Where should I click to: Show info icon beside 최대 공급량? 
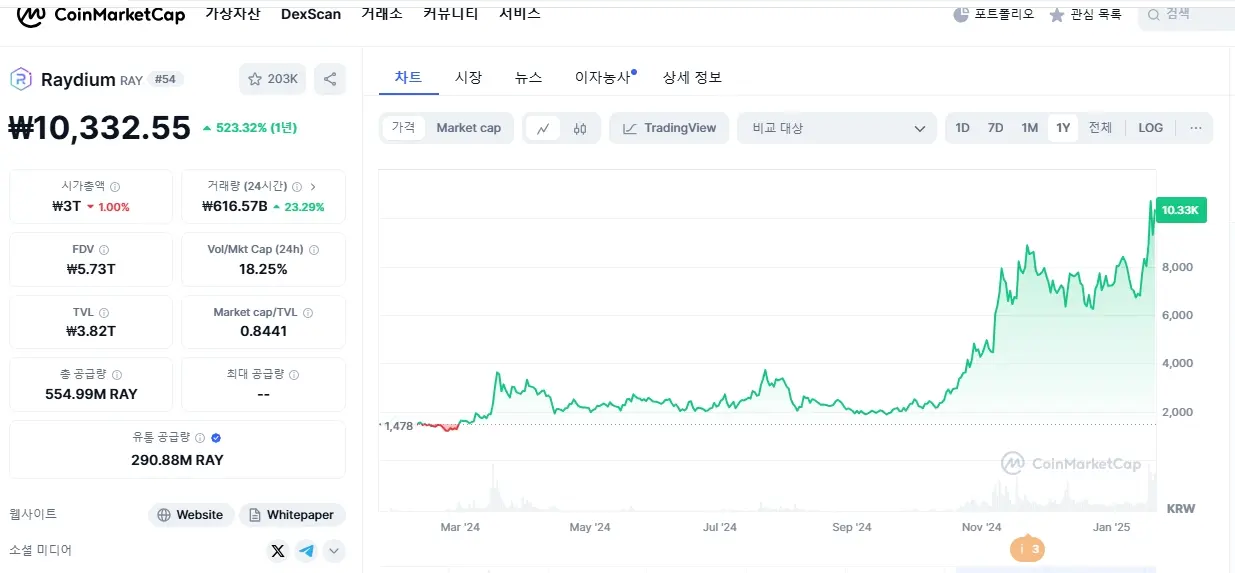(294, 375)
